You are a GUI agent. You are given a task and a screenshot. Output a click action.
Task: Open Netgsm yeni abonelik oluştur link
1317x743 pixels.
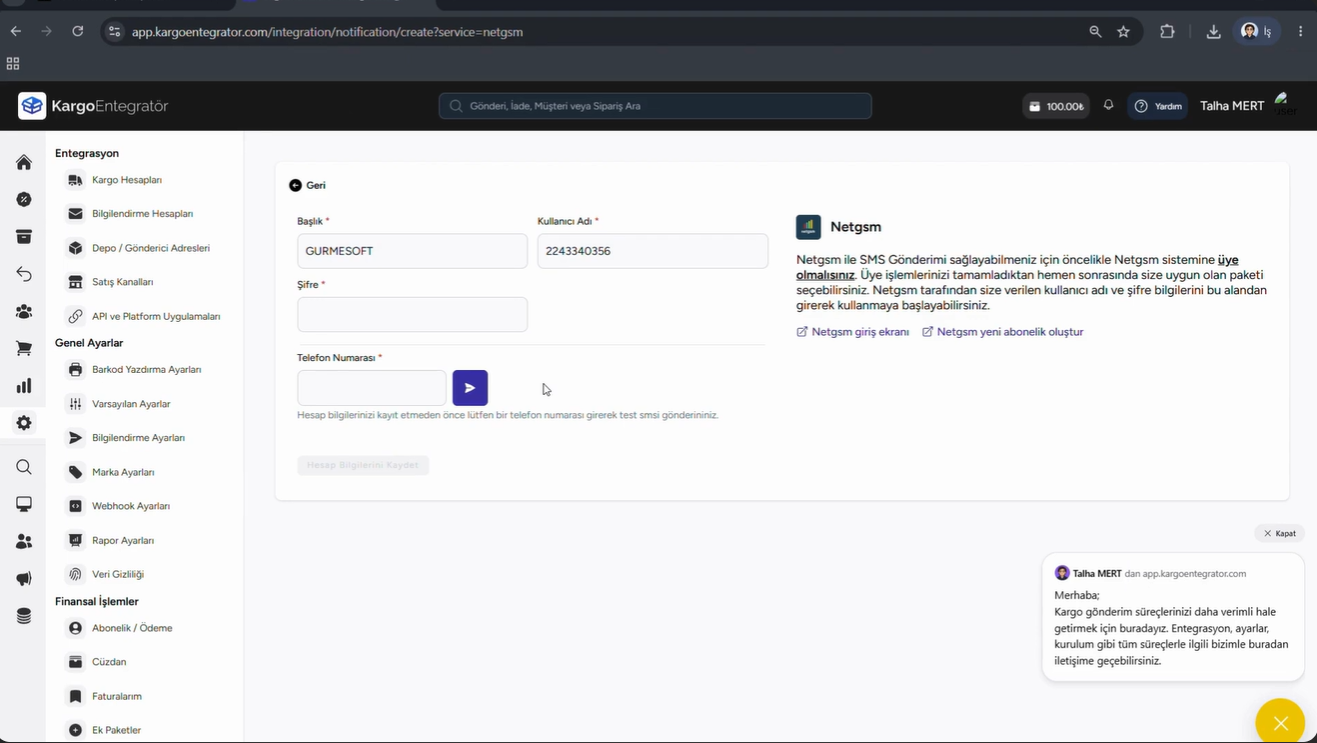pyautogui.click(x=1003, y=332)
